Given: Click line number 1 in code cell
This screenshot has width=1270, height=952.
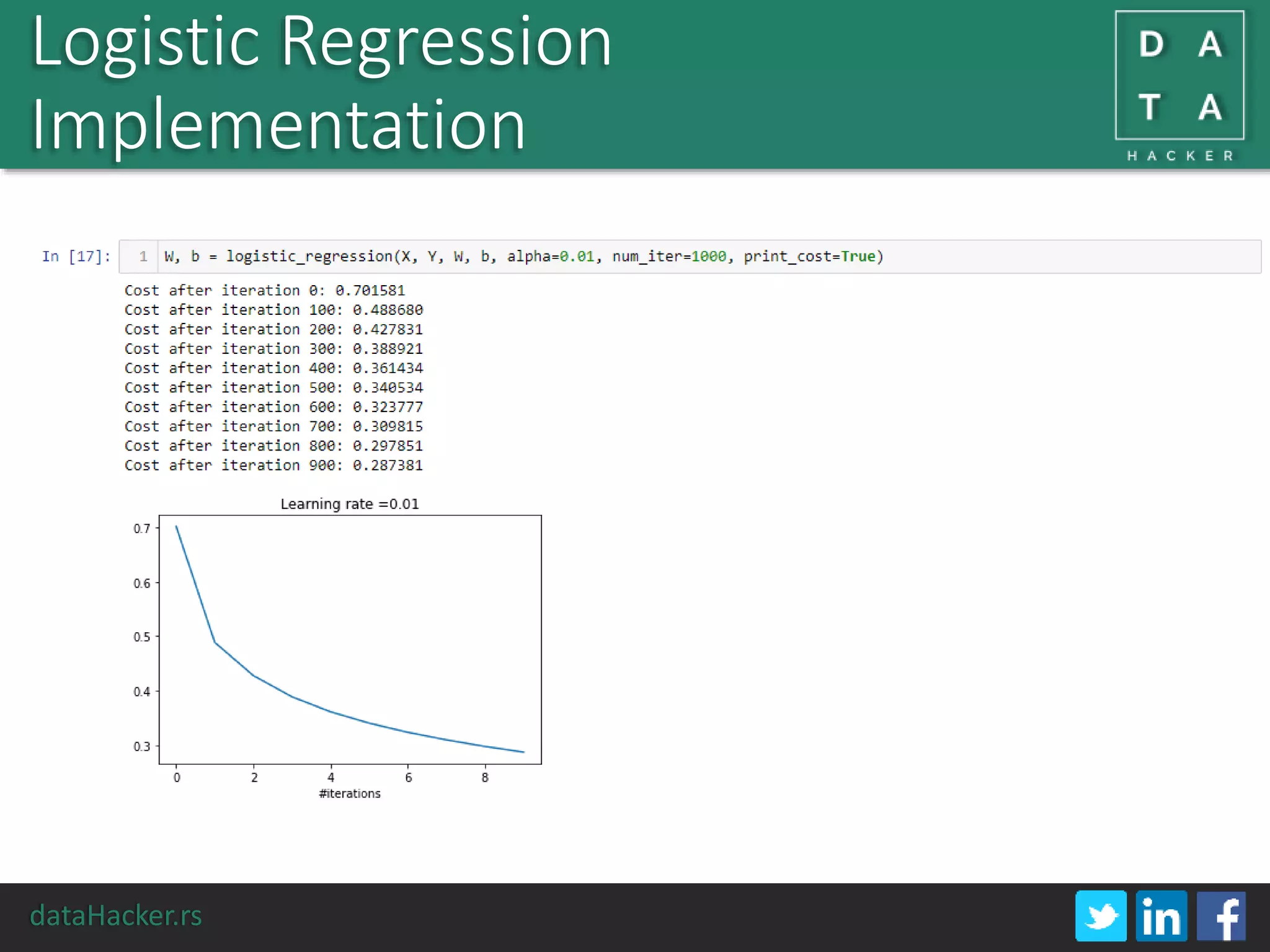Looking at the screenshot, I should click(143, 257).
